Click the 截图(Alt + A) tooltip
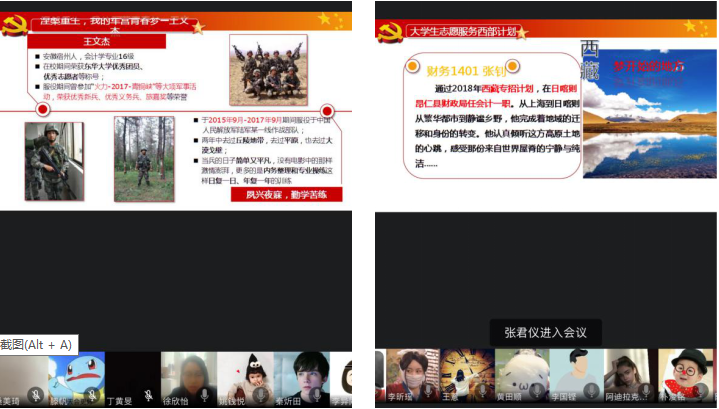Viewport: 719px width, 409px height. (x=37, y=343)
